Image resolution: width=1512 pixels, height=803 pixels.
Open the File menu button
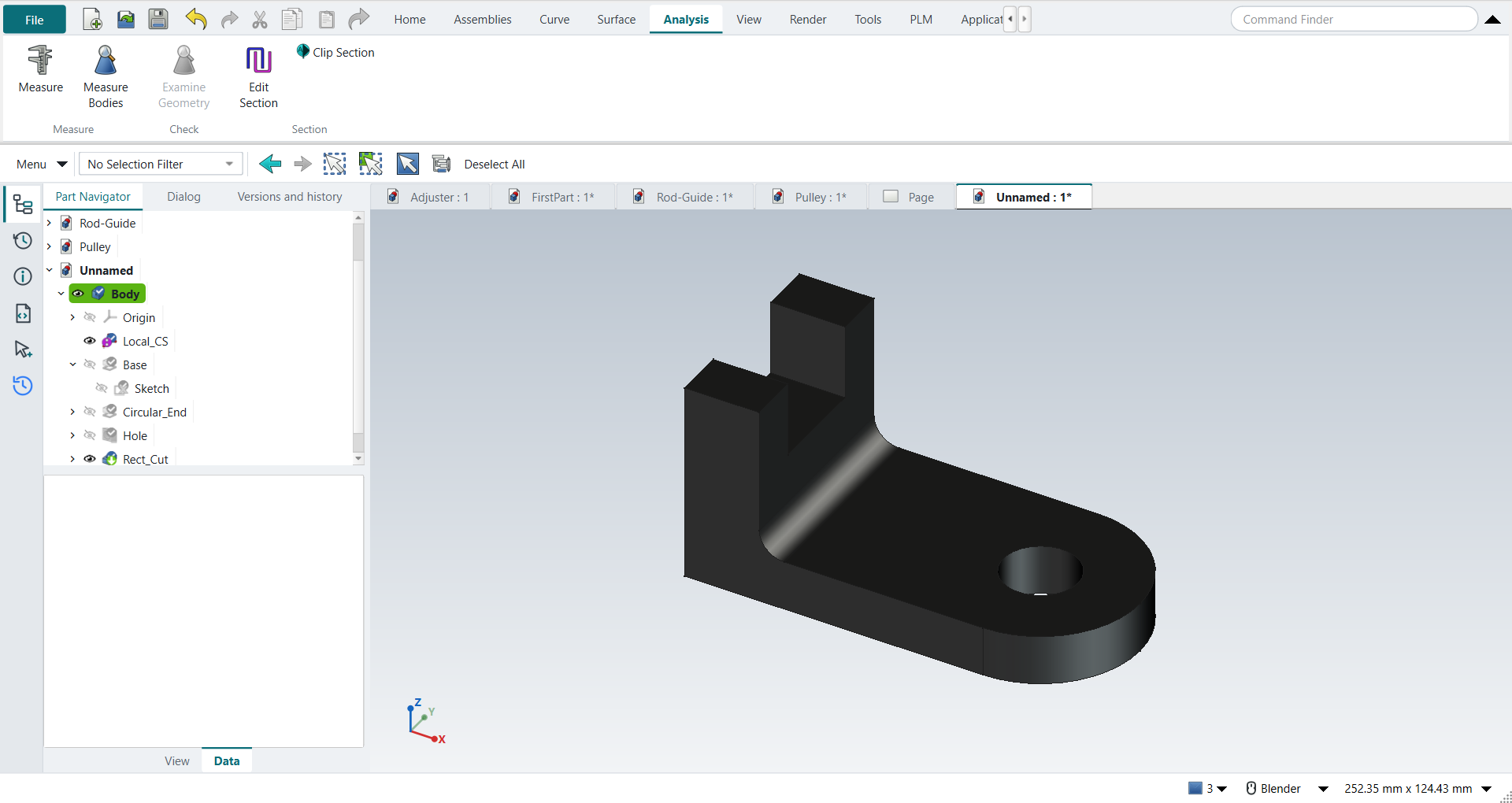[x=35, y=20]
